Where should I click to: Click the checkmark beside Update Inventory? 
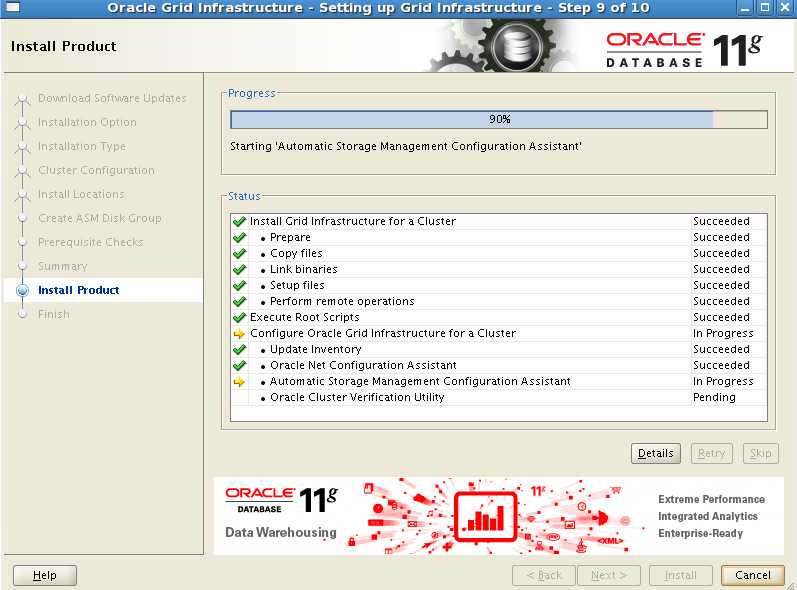(x=239, y=349)
